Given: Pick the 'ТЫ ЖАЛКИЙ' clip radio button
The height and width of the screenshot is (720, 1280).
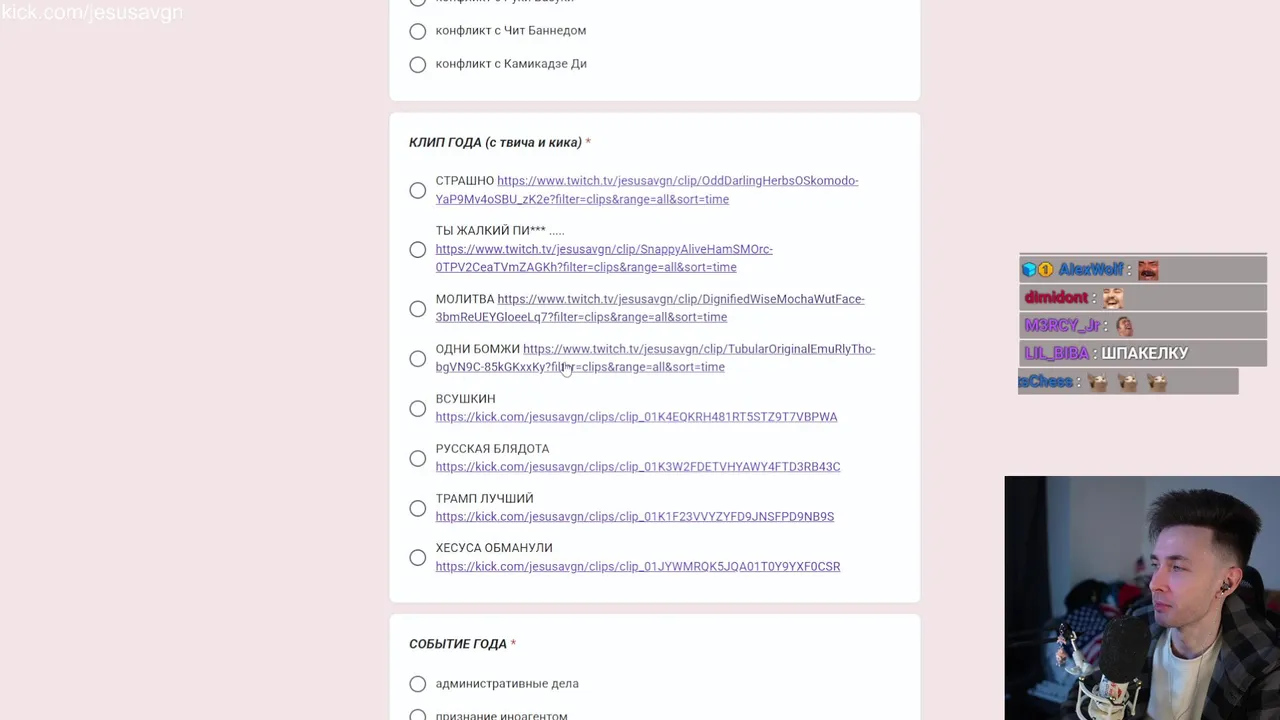Looking at the screenshot, I should pyautogui.click(x=418, y=249).
